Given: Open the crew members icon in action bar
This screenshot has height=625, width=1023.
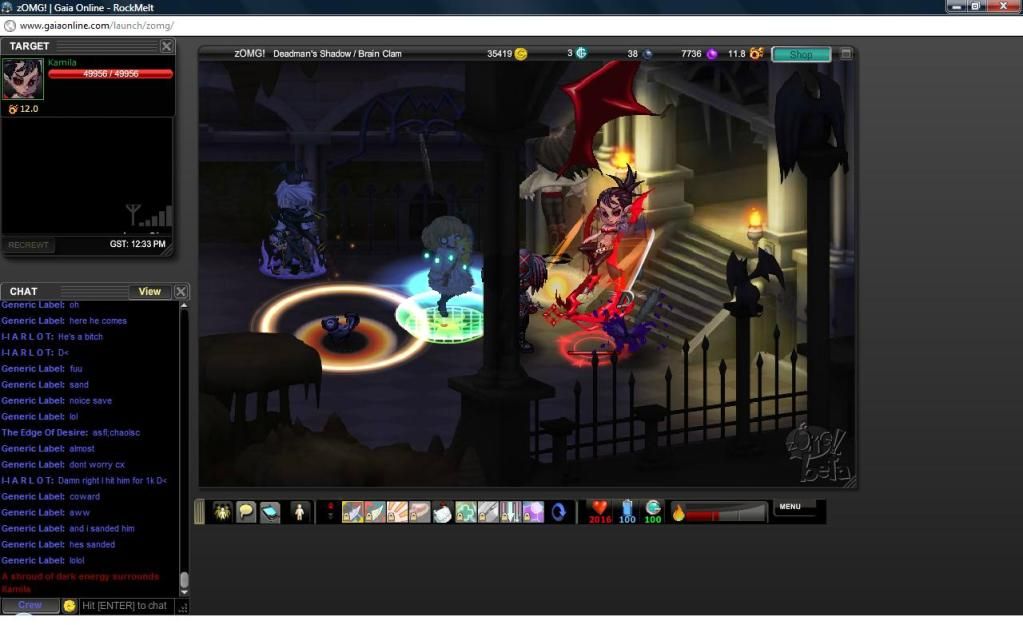Looking at the screenshot, I should (222, 512).
